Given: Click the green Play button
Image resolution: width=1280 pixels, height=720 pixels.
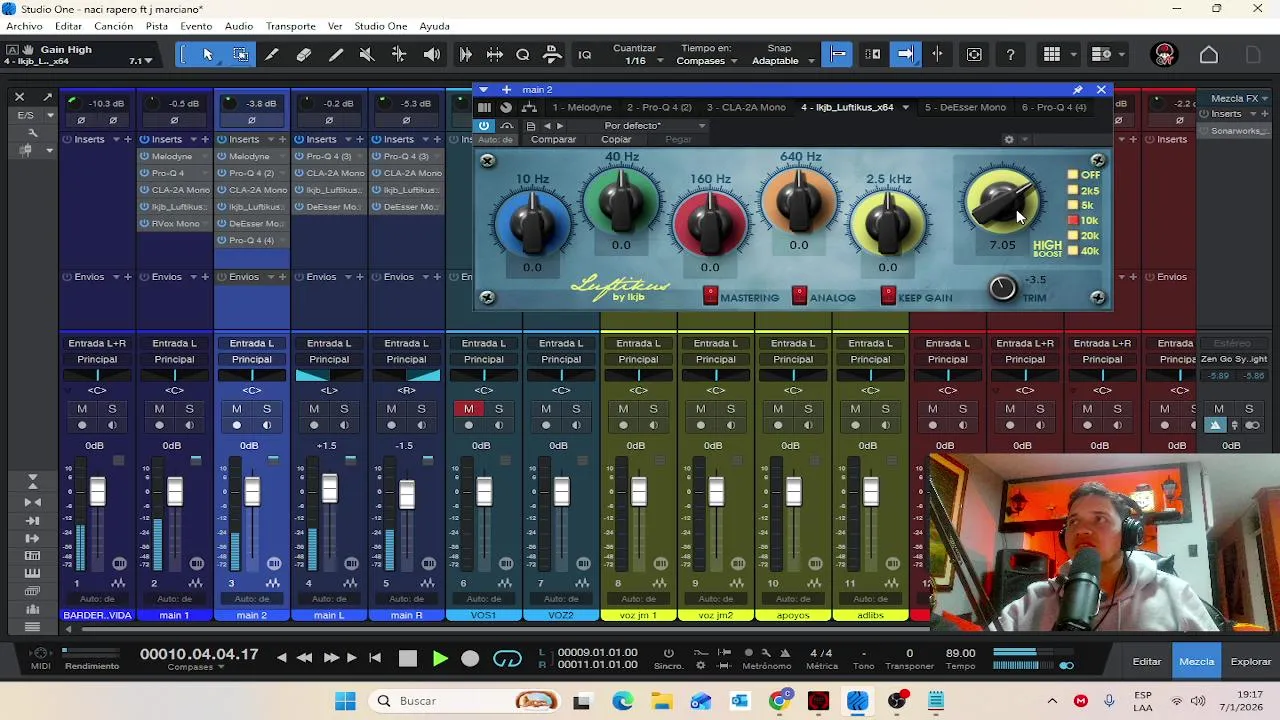Looking at the screenshot, I should [x=440, y=658].
